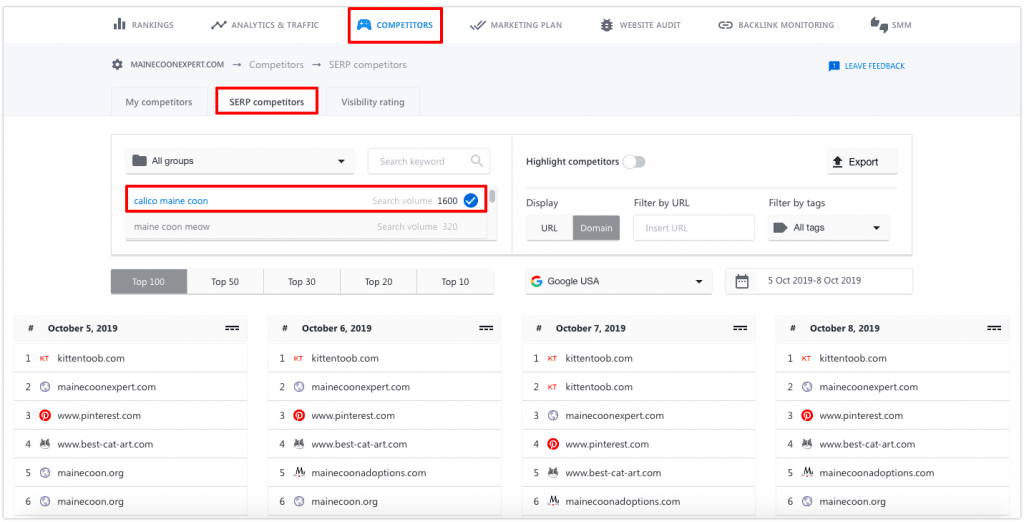Viewport: 1024px width, 522px height.
Task: Click the mainecoonadoptions icon in October 6 column
Action: coord(299,473)
